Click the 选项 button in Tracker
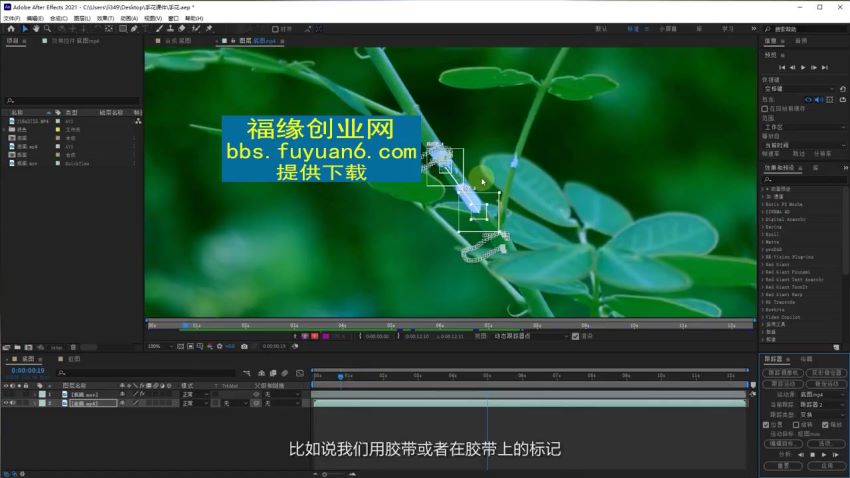This screenshot has width=850, height=478. [825, 443]
